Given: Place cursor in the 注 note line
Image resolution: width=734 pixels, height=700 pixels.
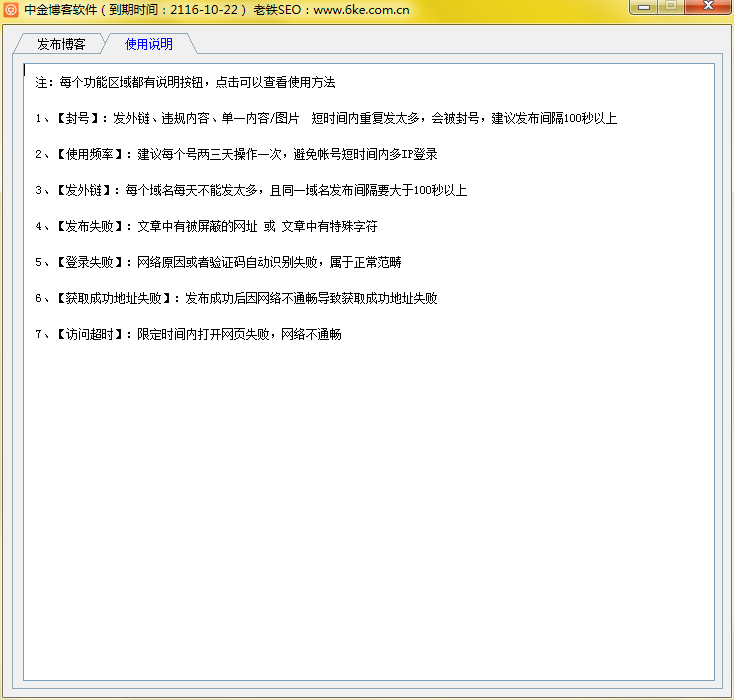Looking at the screenshot, I should [185, 82].
